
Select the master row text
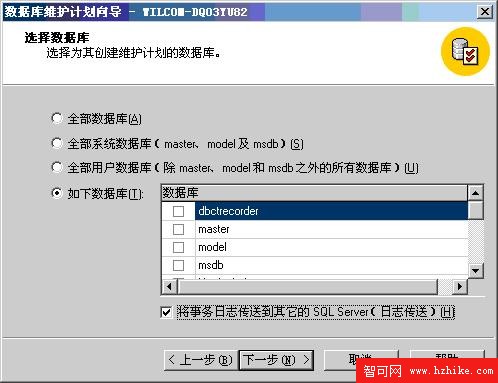(x=214, y=229)
